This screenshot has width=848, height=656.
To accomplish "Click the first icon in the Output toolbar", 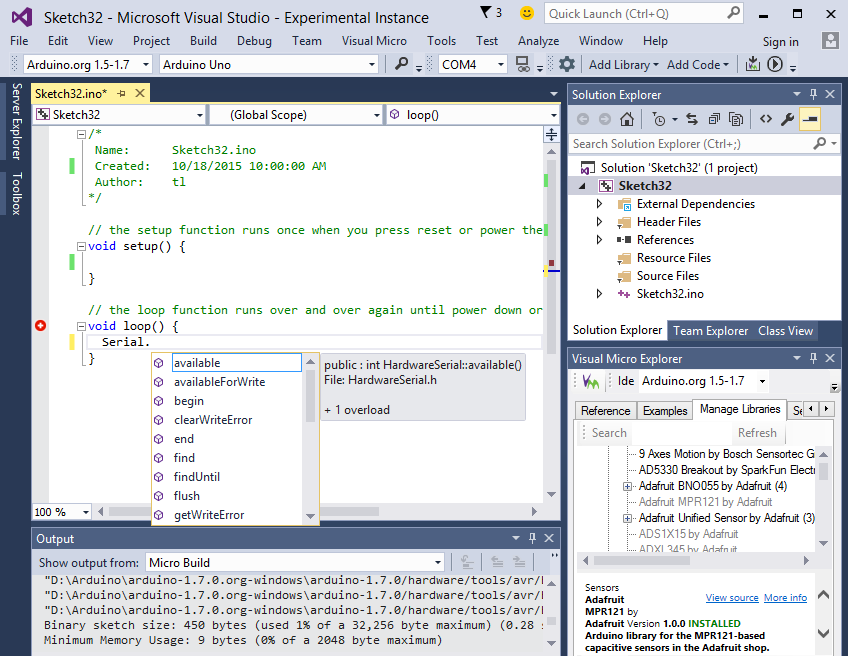I will pos(467,562).
